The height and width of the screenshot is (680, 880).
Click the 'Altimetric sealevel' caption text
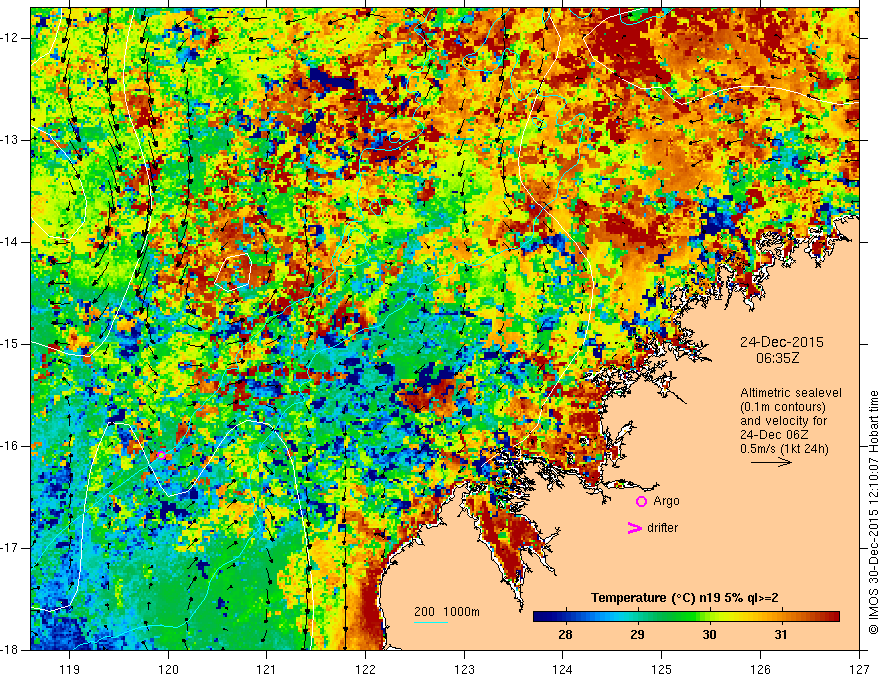click(791, 393)
